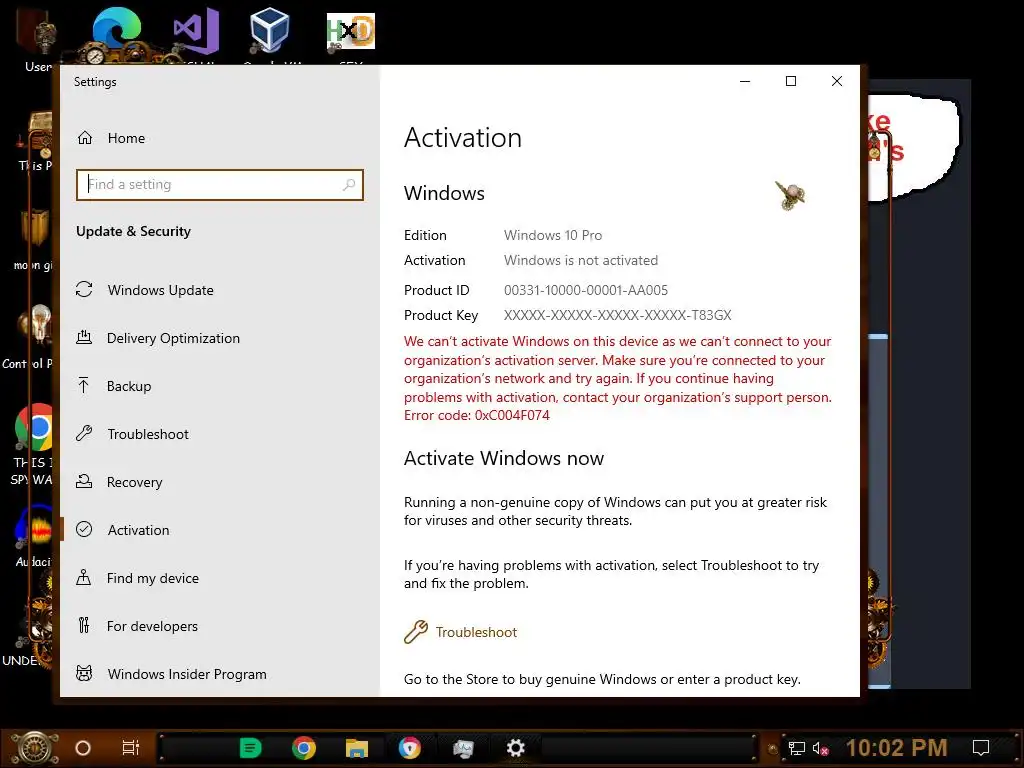
Task: Open the network tray icon
Action: pyautogui.click(x=796, y=748)
